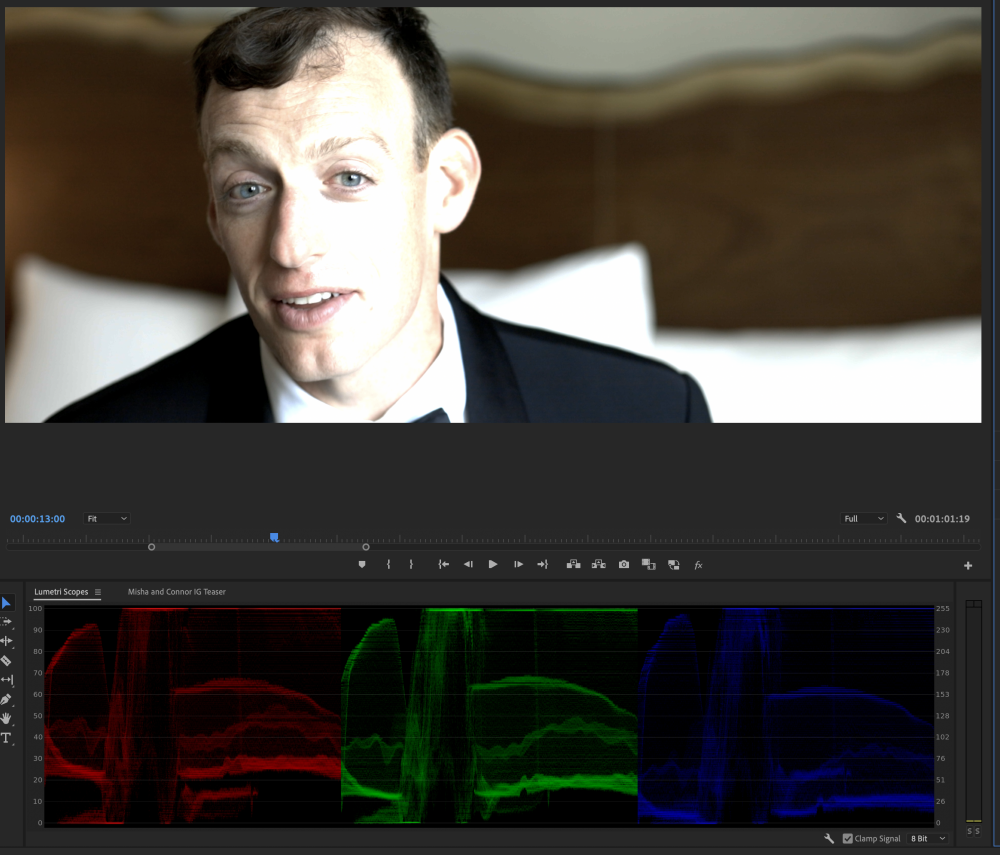1000x855 pixels.
Task: Select the Ripple Edit tool
Action: pyautogui.click(x=6, y=641)
